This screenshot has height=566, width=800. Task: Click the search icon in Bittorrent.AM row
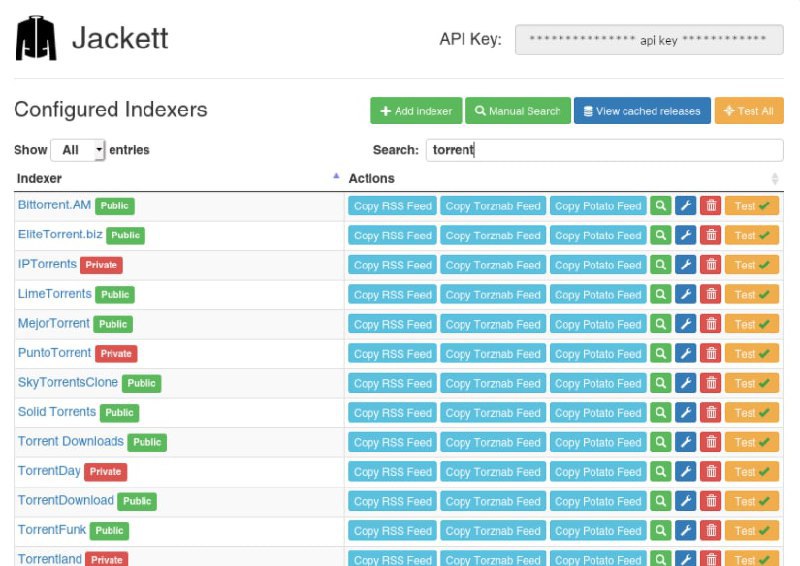pos(660,206)
